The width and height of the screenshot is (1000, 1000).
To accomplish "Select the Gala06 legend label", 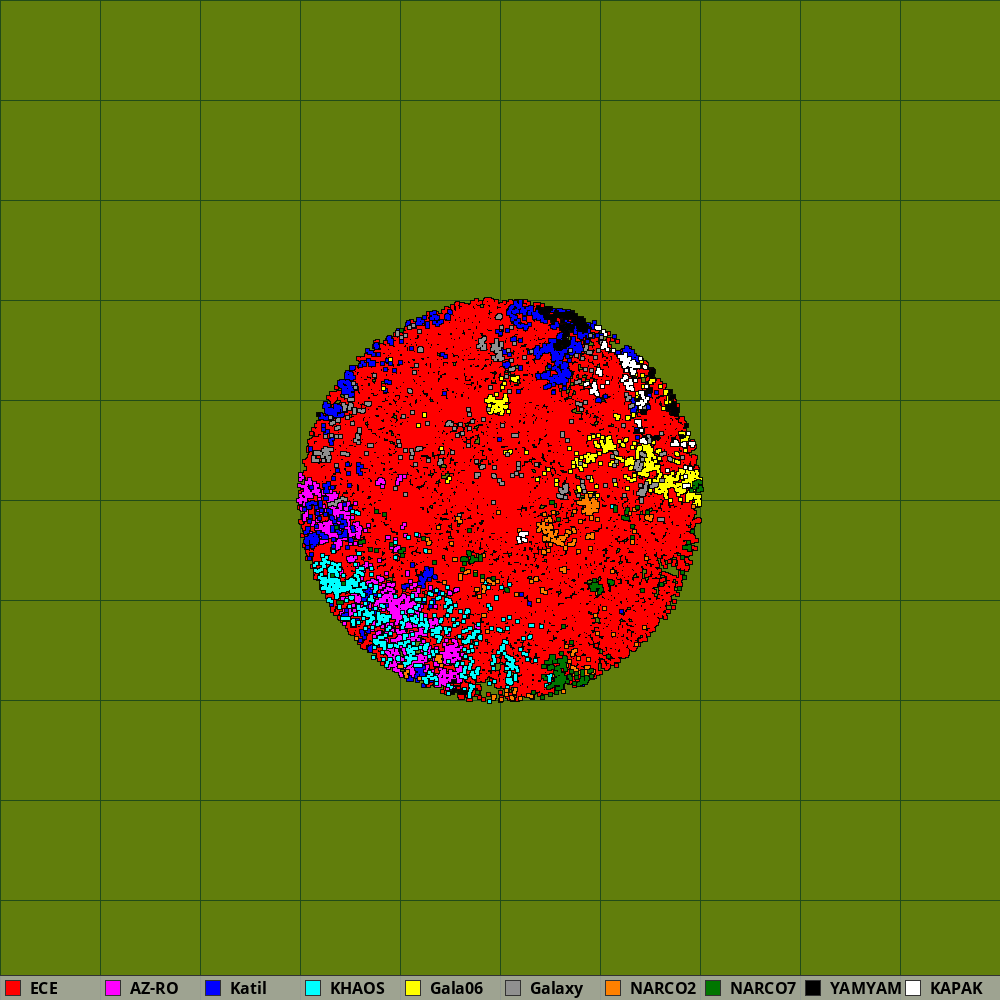I will (x=457, y=989).
